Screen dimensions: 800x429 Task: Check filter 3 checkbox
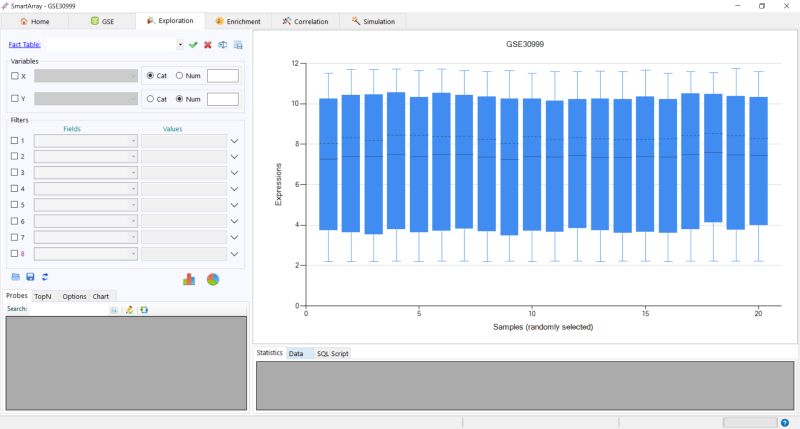click(15, 172)
